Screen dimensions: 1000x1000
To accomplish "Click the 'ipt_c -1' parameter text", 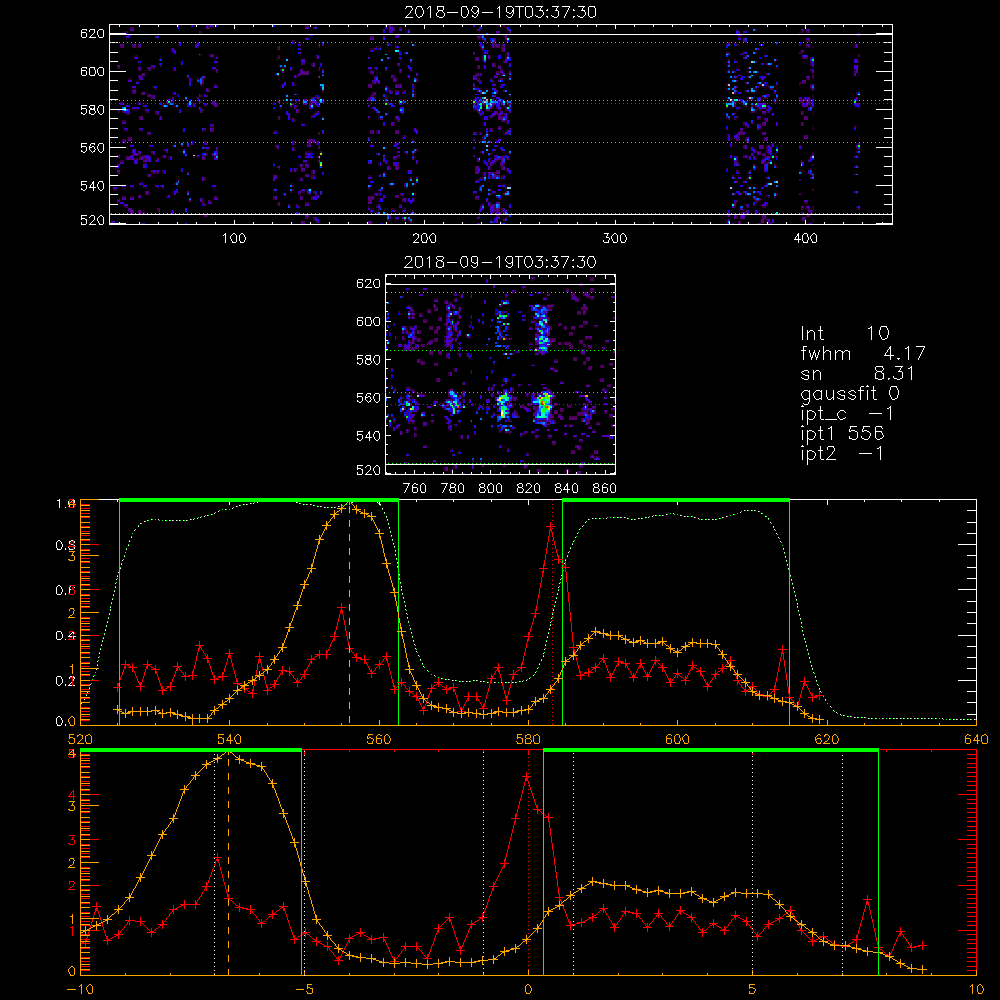I will click(x=846, y=414).
